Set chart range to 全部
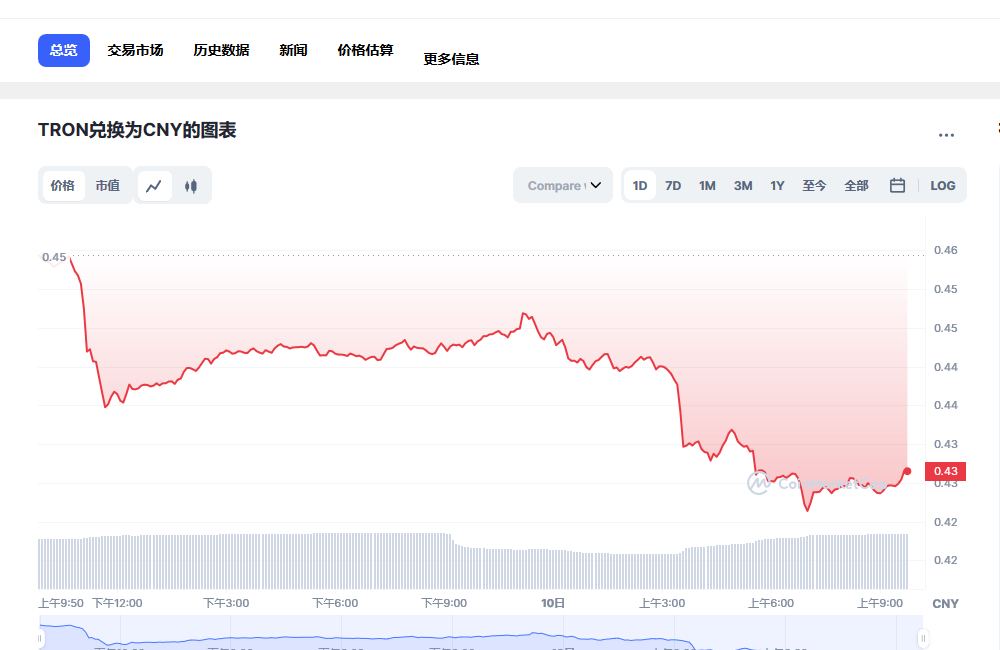 (x=857, y=186)
